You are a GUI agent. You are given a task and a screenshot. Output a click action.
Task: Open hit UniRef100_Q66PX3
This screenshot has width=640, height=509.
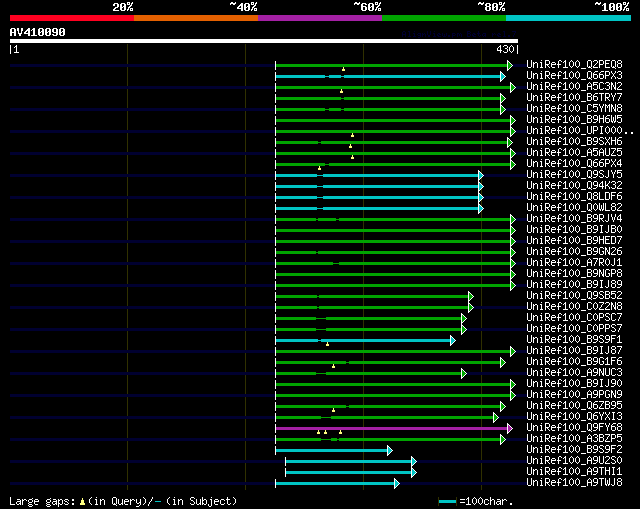click(574, 76)
